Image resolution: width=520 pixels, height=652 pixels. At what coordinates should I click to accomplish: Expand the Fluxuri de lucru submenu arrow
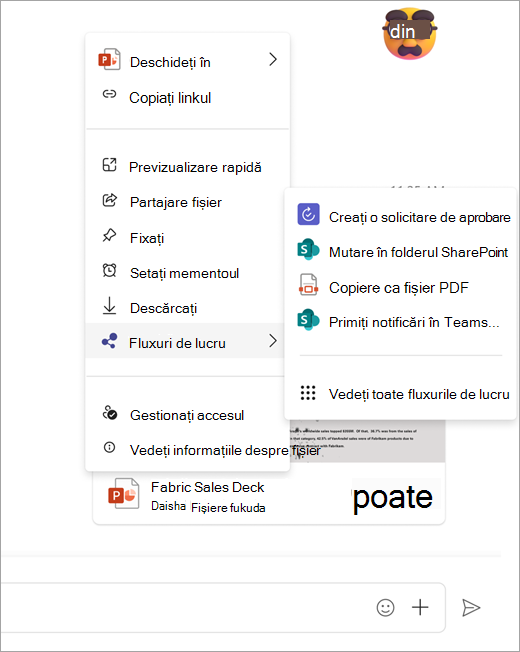pos(273,341)
